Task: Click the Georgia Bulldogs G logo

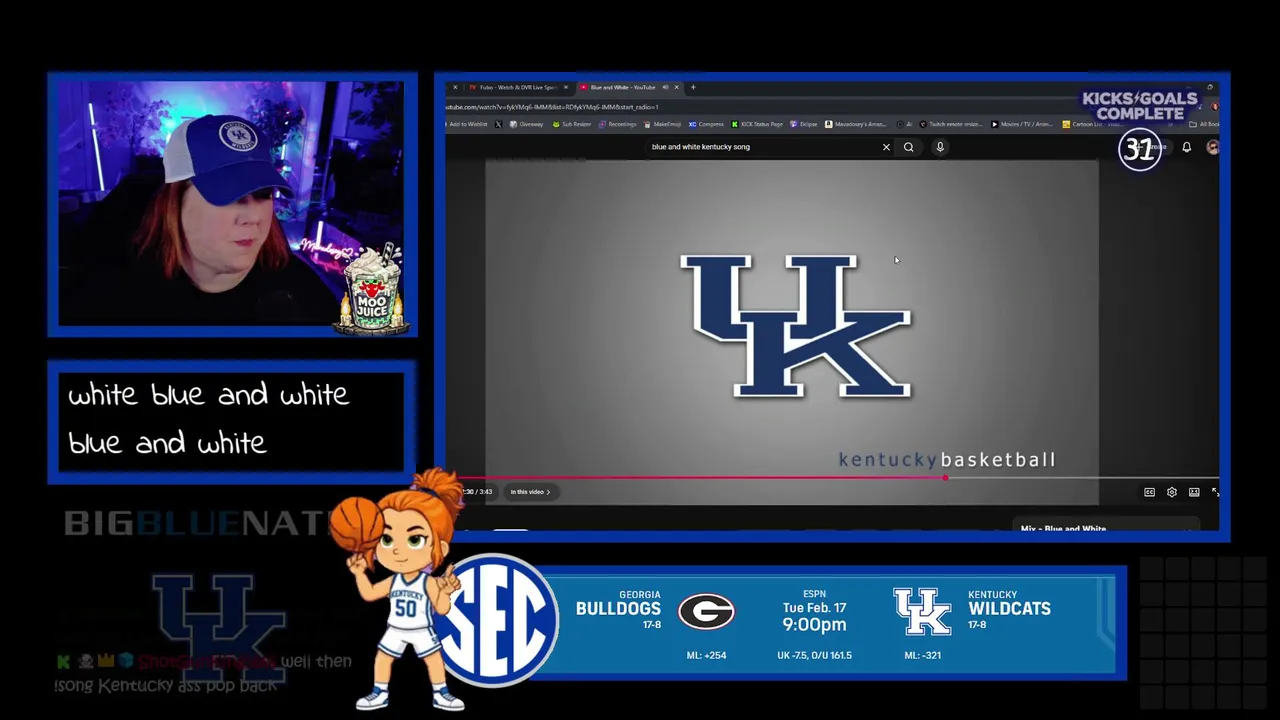Action: pos(706,611)
